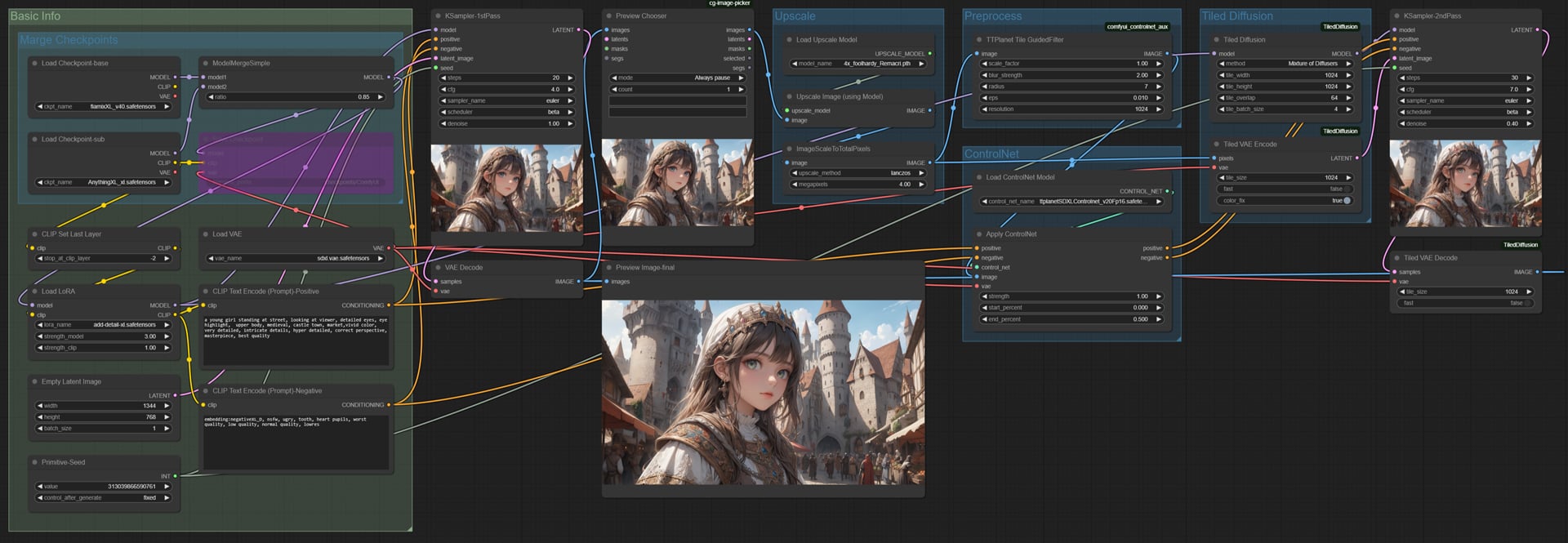Click the TiledDiffusion badge above Tiled VAE Decode
This screenshot has width=1568, height=543.
click(x=1520, y=244)
